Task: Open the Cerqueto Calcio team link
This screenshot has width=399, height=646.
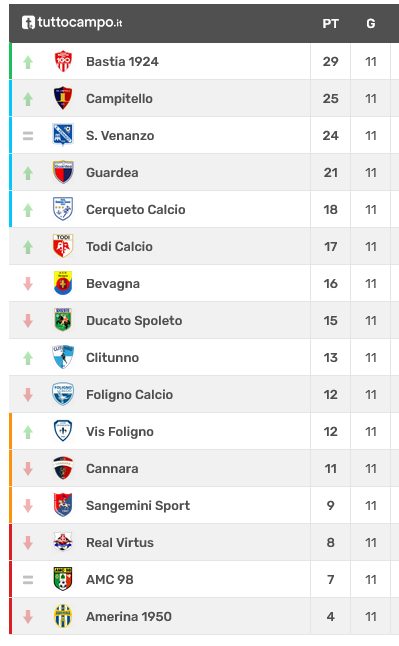Action: (x=136, y=209)
